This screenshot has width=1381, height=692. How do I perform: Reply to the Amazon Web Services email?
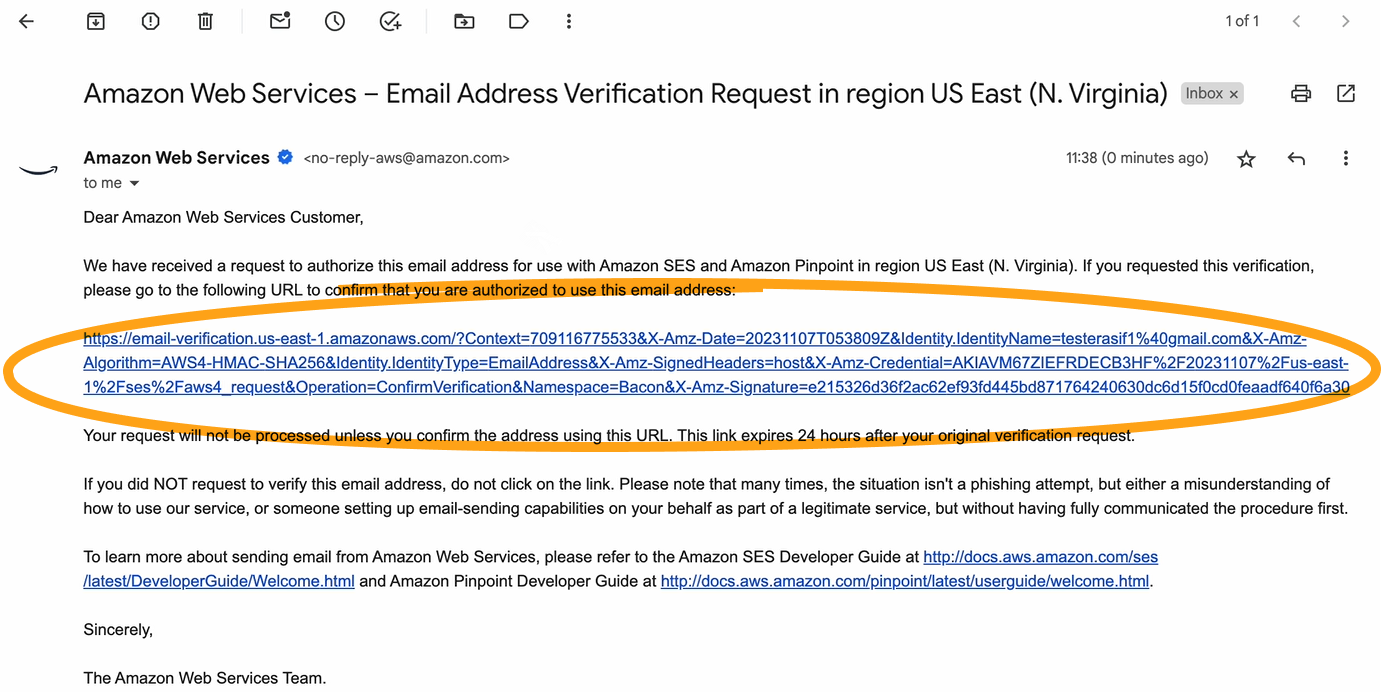tap(1296, 159)
